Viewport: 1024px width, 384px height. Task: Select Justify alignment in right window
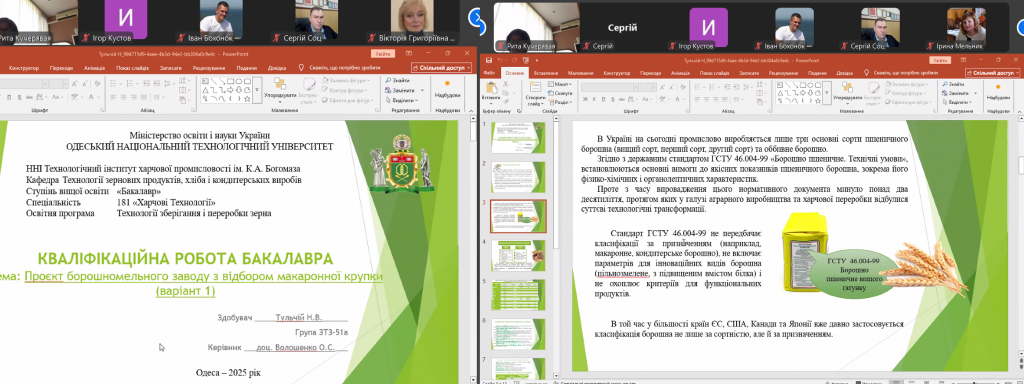point(725,99)
